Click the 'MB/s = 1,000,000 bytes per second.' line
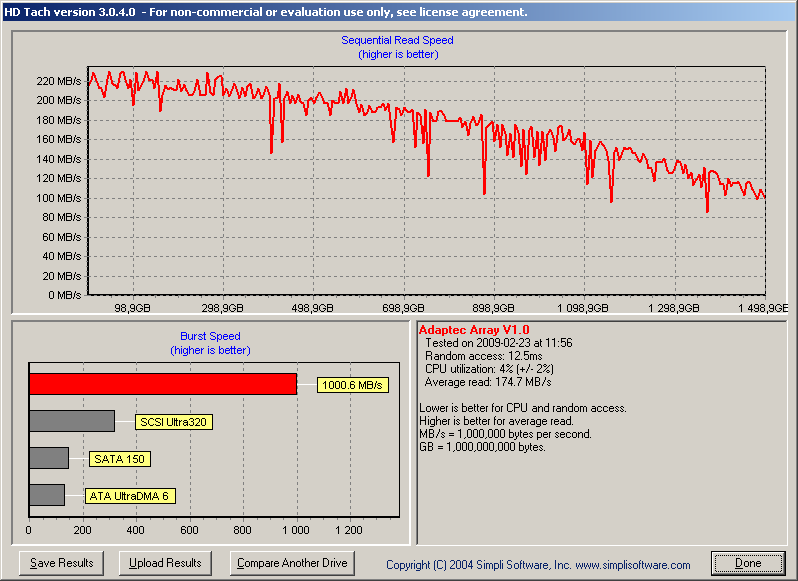This screenshot has width=798, height=581. (x=505, y=434)
